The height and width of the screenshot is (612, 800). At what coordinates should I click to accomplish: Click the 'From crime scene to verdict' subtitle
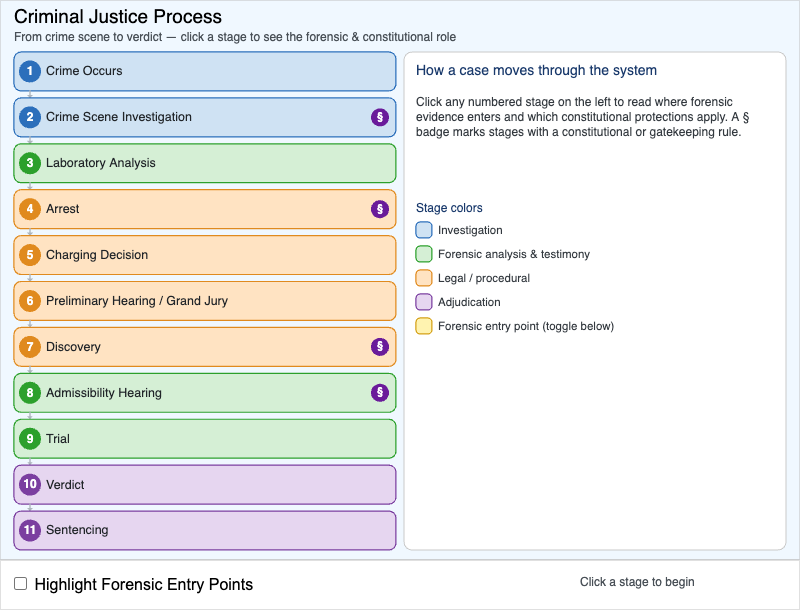pos(235,37)
